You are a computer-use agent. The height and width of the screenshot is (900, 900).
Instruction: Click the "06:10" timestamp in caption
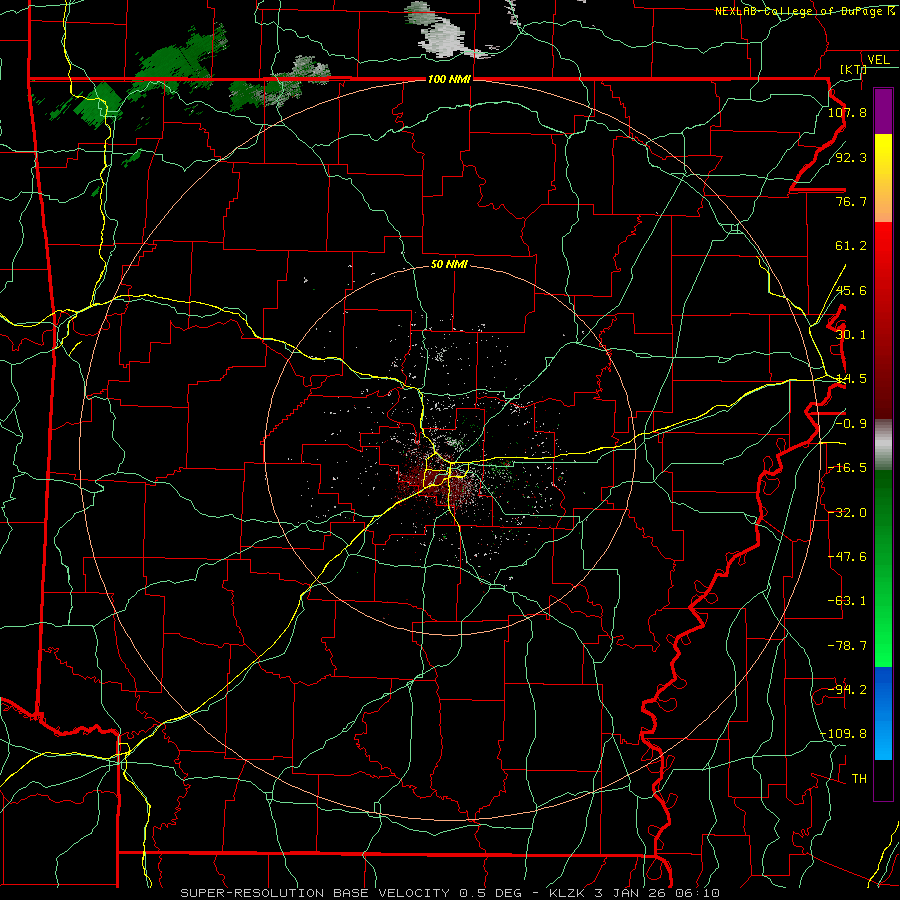tap(697, 893)
